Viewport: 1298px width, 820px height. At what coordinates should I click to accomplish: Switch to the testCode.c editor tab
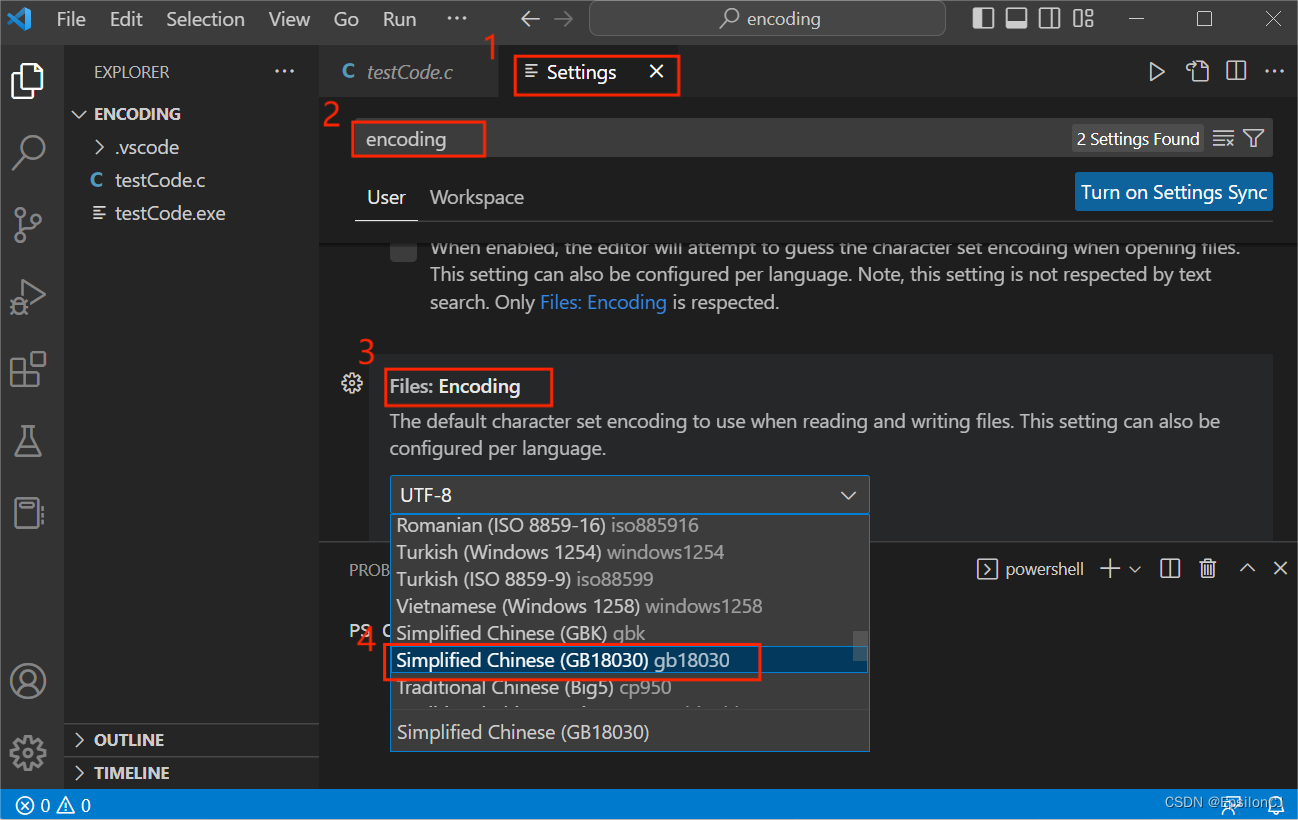pyautogui.click(x=408, y=72)
